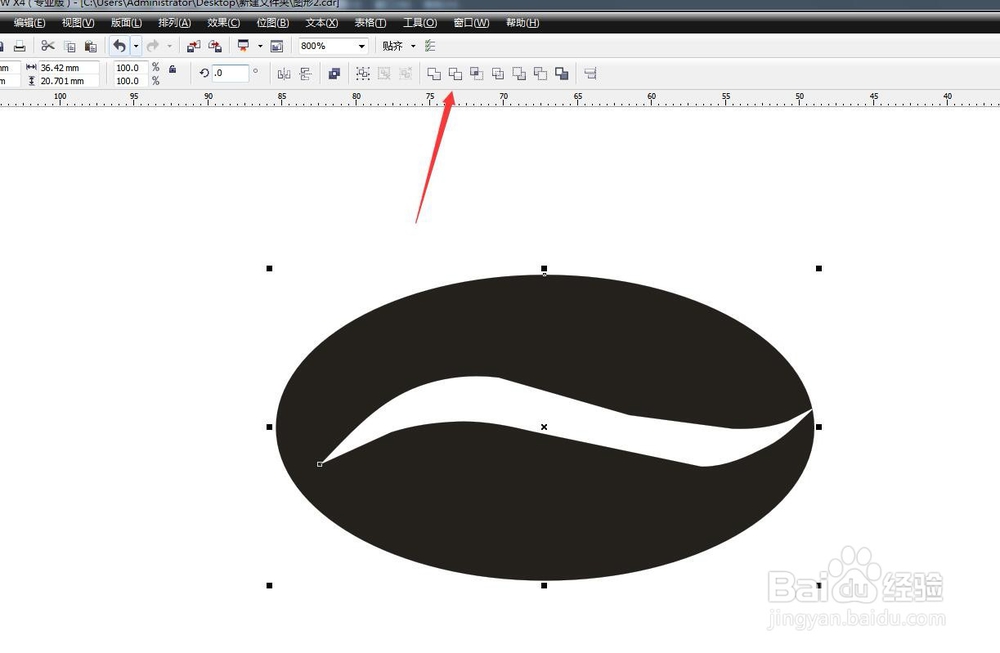Click the bottom-left corner selection handle
The image size is (1000, 653).
tap(269, 585)
